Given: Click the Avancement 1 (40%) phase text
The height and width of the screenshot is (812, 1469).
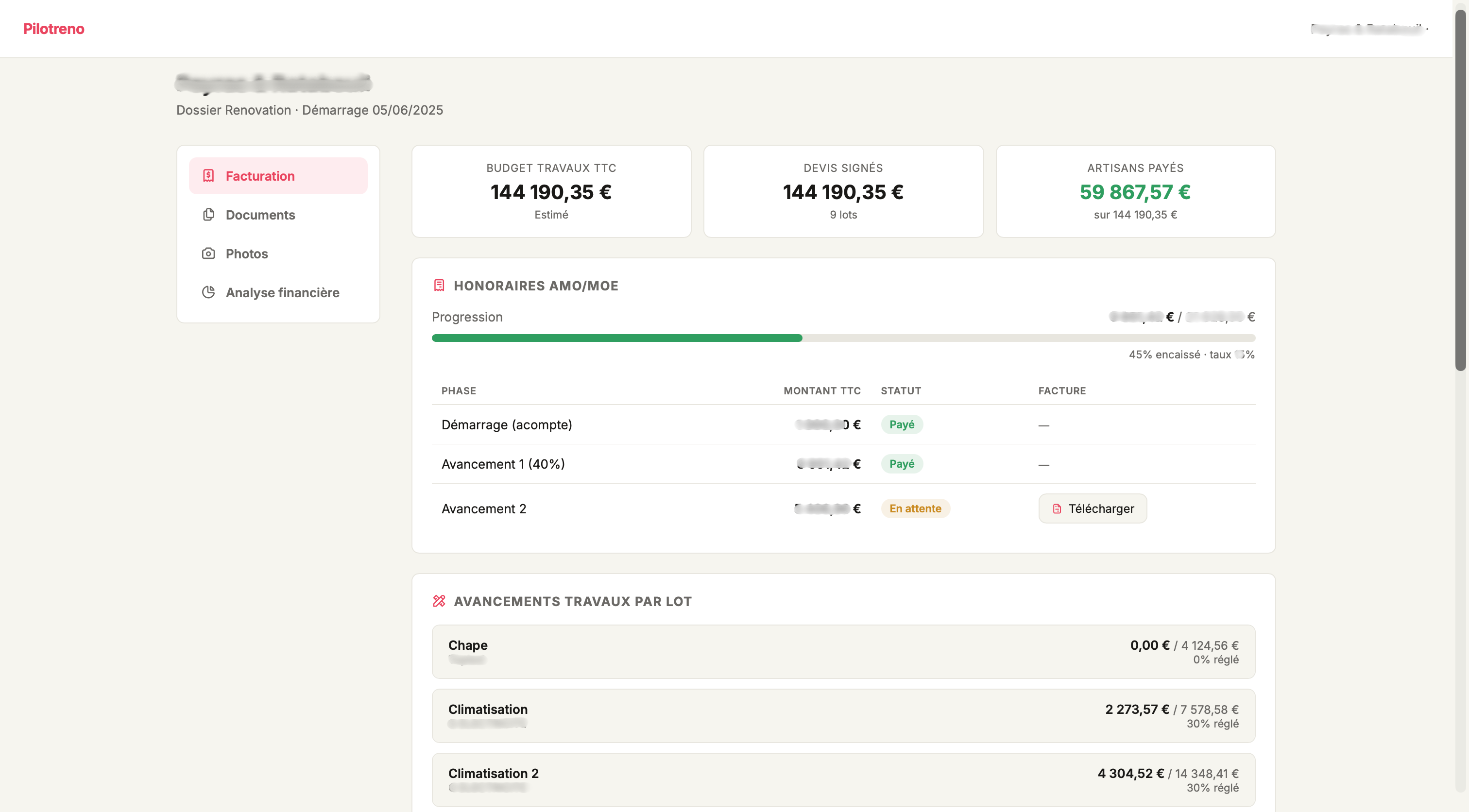Looking at the screenshot, I should pos(503,464).
